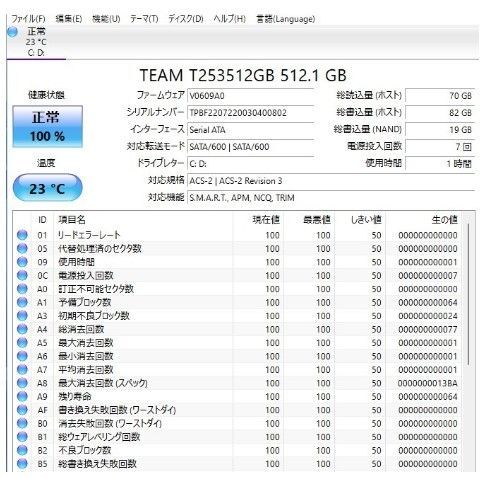Click the status icon for row A4 総消去回数

pyautogui.click(x=22, y=329)
